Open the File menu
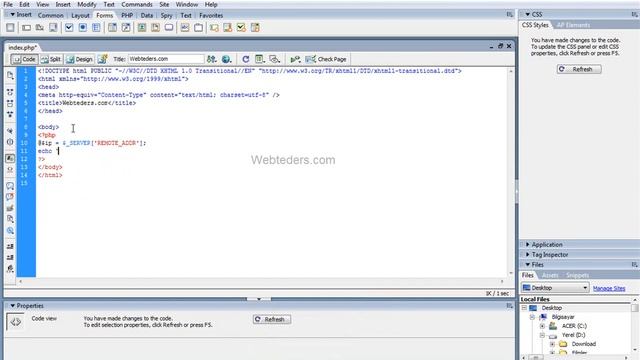This screenshot has width=640, height=360. click(x=8, y=4)
